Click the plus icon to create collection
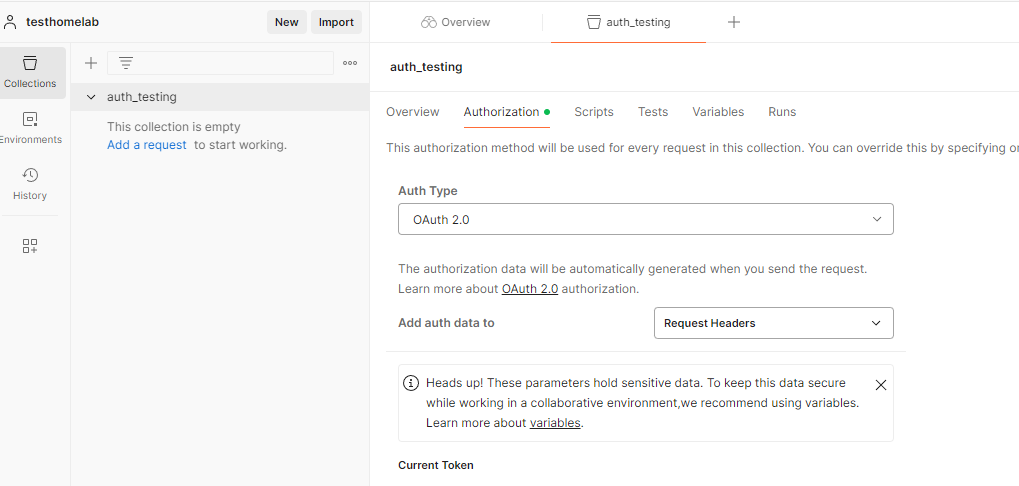The image size is (1019, 486). pyautogui.click(x=91, y=63)
